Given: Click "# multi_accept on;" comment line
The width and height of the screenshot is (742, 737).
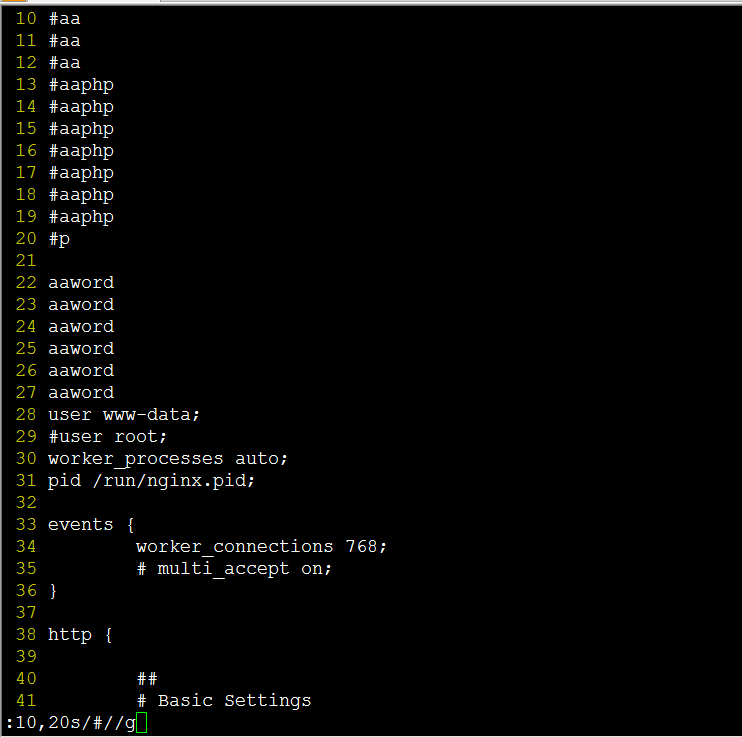Looking at the screenshot, I should click(235, 568).
